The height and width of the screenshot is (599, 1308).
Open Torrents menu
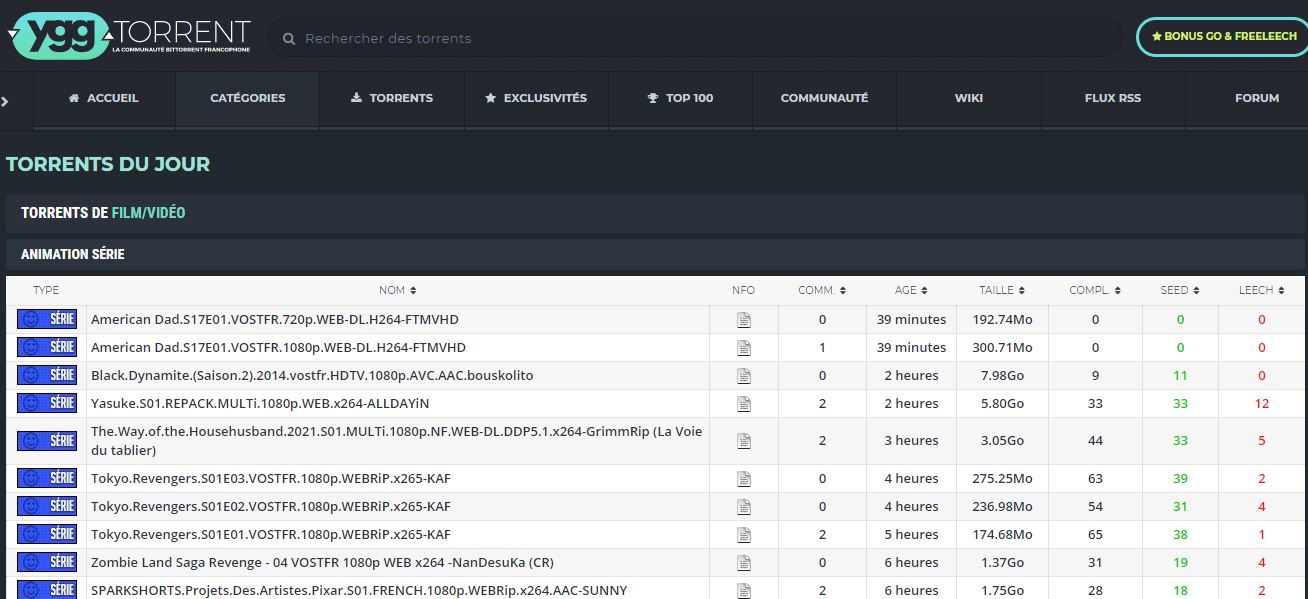click(x=392, y=98)
